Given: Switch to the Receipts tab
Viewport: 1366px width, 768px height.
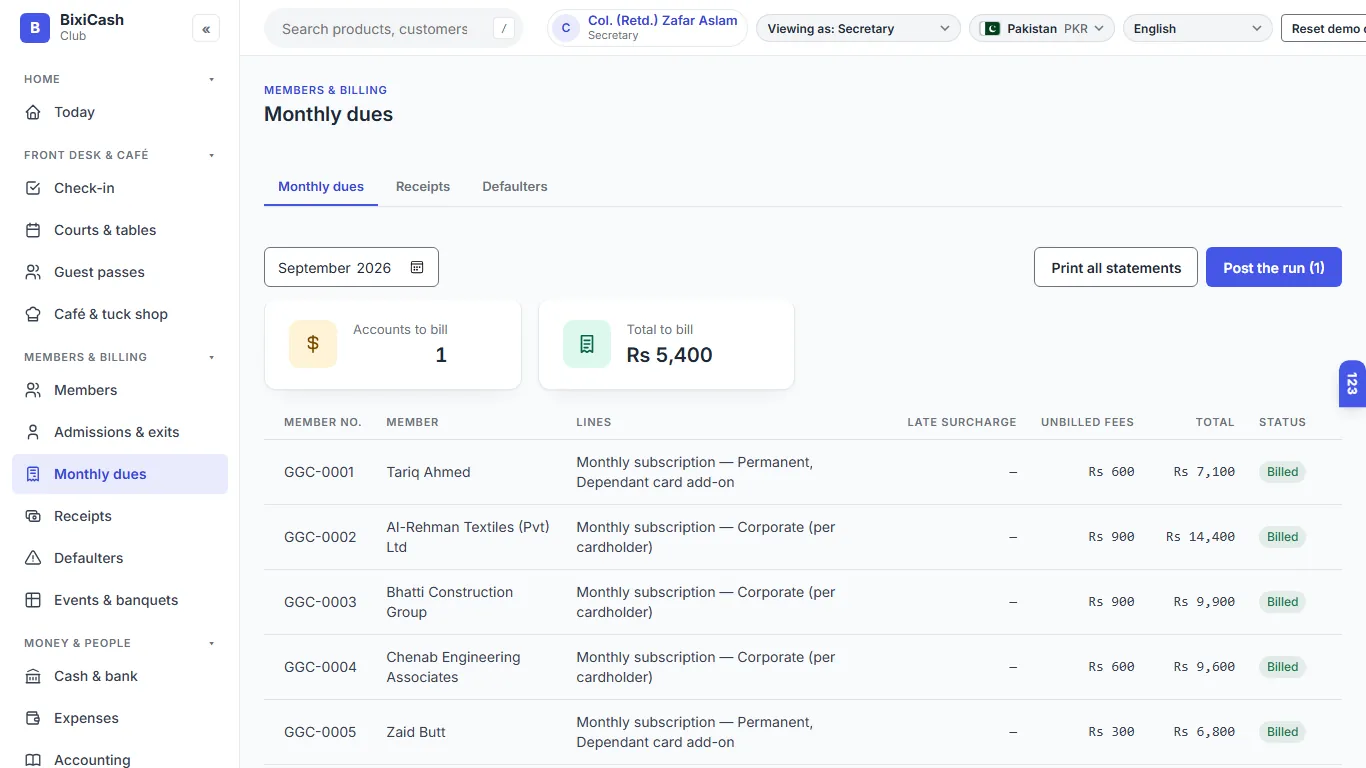Looking at the screenshot, I should pos(423,187).
